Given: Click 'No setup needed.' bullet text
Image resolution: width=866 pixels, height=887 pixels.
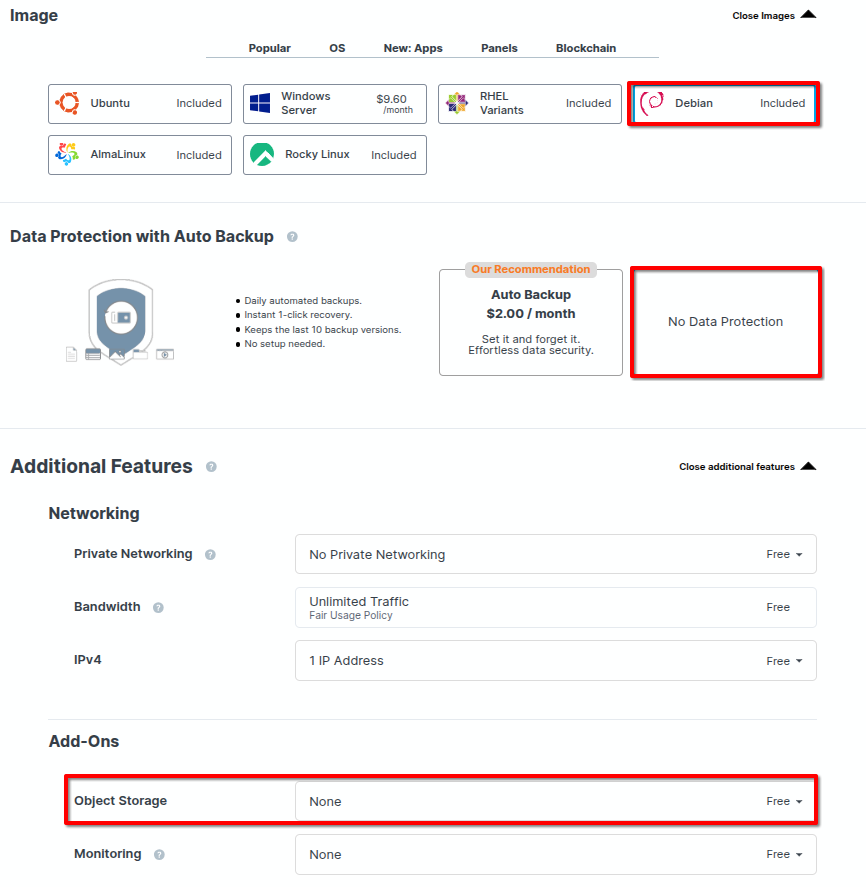Looking at the screenshot, I should [x=285, y=344].
